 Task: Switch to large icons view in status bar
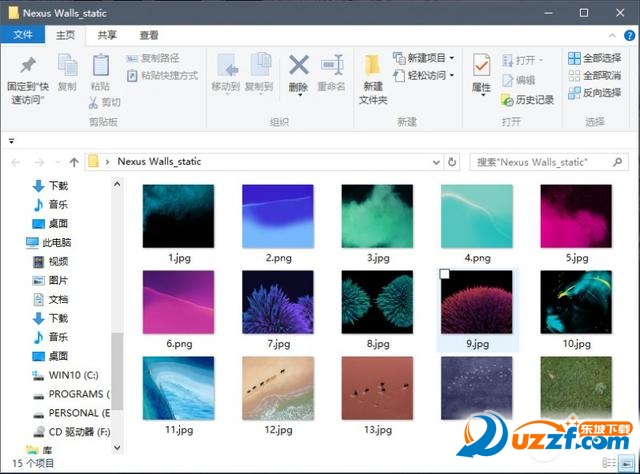(626, 463)
